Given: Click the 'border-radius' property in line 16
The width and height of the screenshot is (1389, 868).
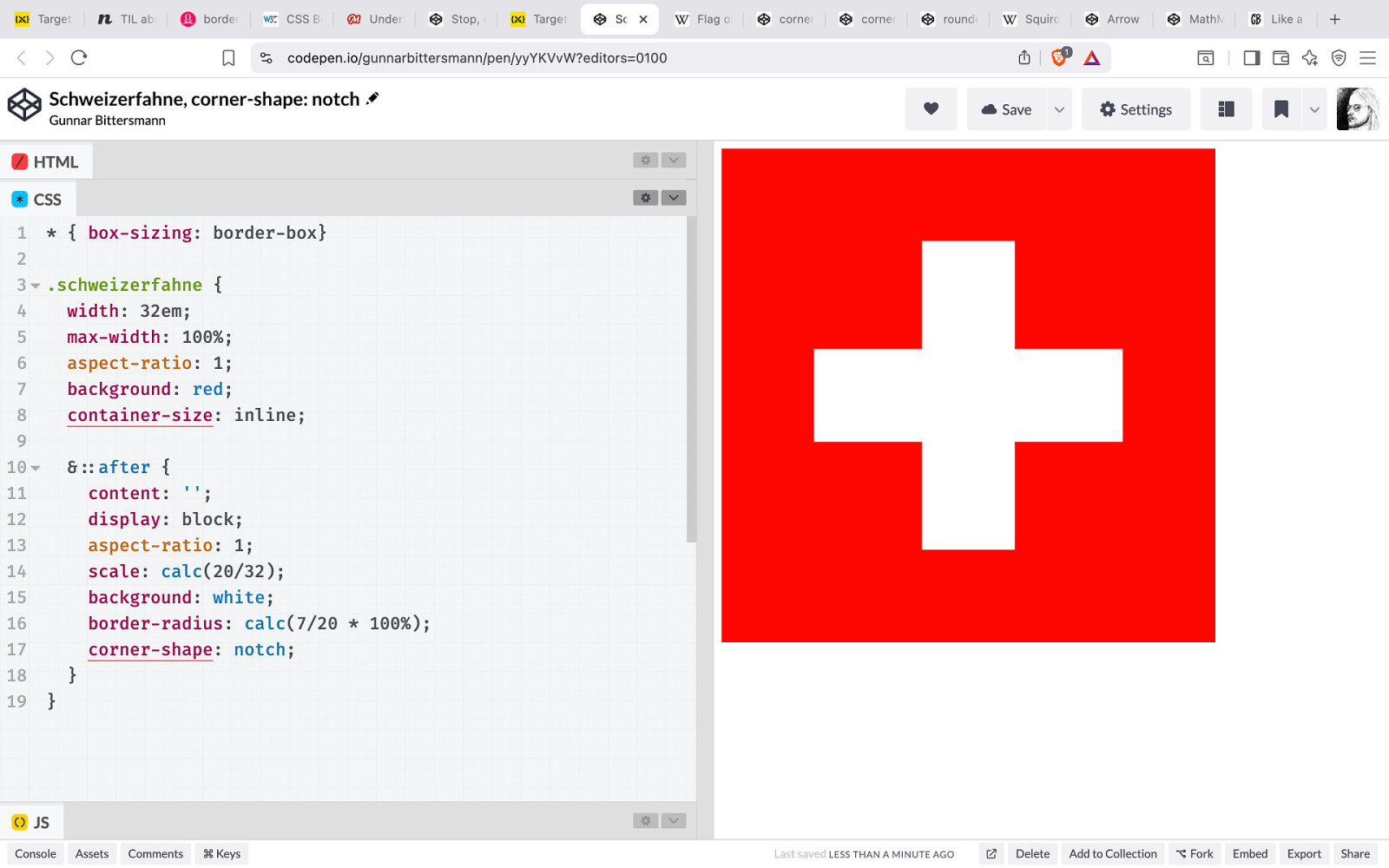Looking at the screenshot, I should pos(155,624).
